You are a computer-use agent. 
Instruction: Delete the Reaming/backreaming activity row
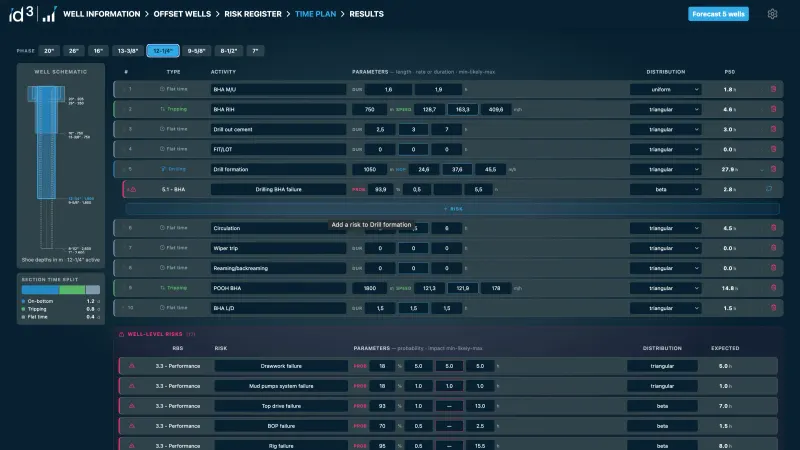pyautogui.click(x=773, y=268)
